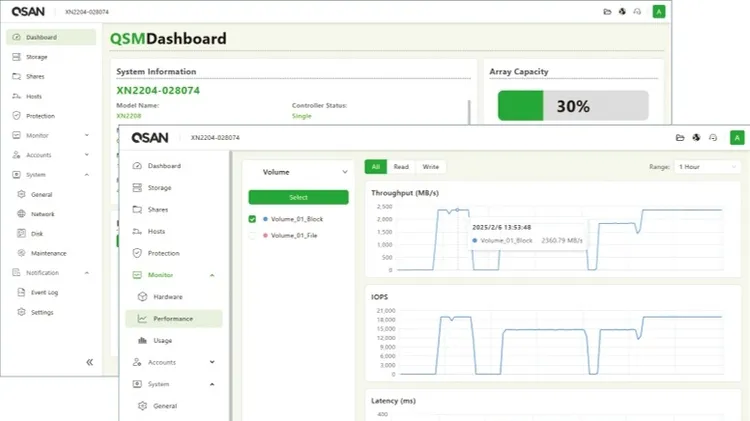750x421 pixels.
Task: Click Settings gear in back window sidebar
Action: (22, 312)
